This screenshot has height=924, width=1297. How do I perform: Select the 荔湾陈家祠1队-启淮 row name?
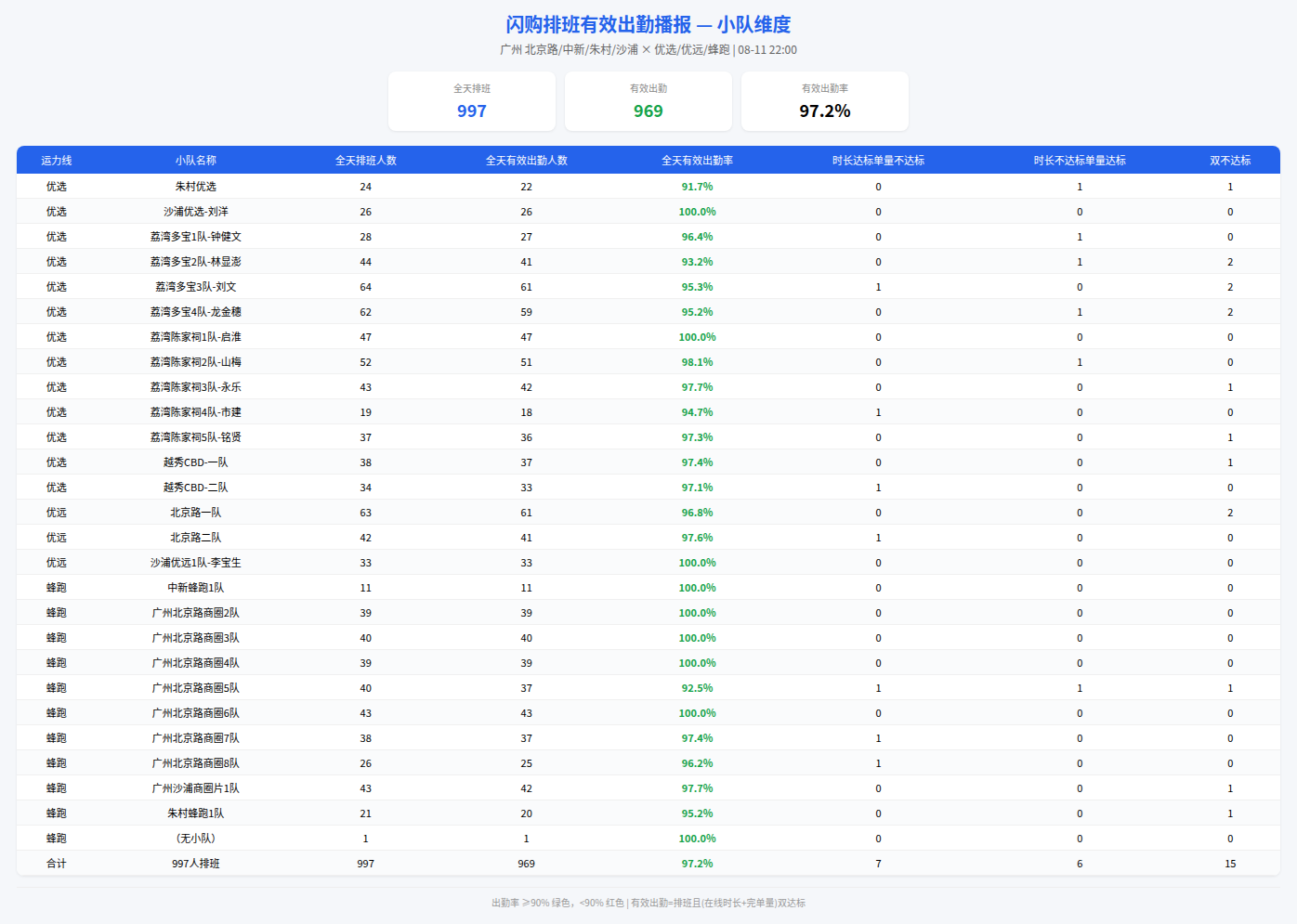[196, 337]
